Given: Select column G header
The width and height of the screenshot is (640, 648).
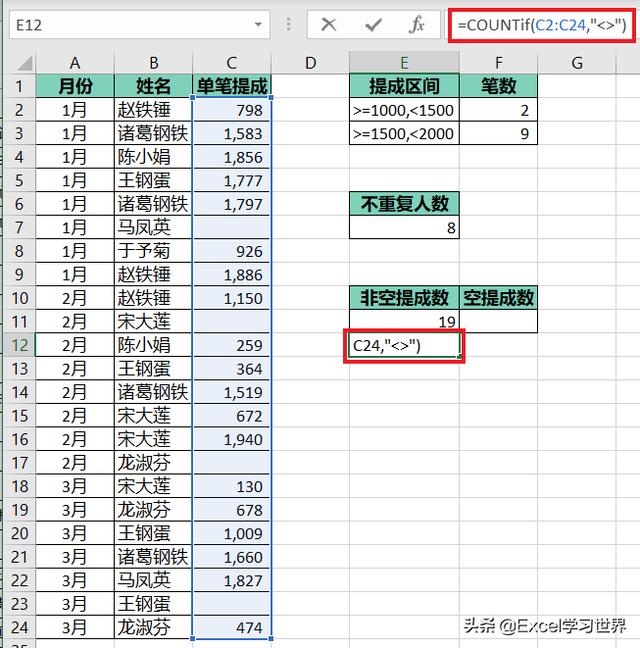Looking at the screenshot, I should coord(577,63).
